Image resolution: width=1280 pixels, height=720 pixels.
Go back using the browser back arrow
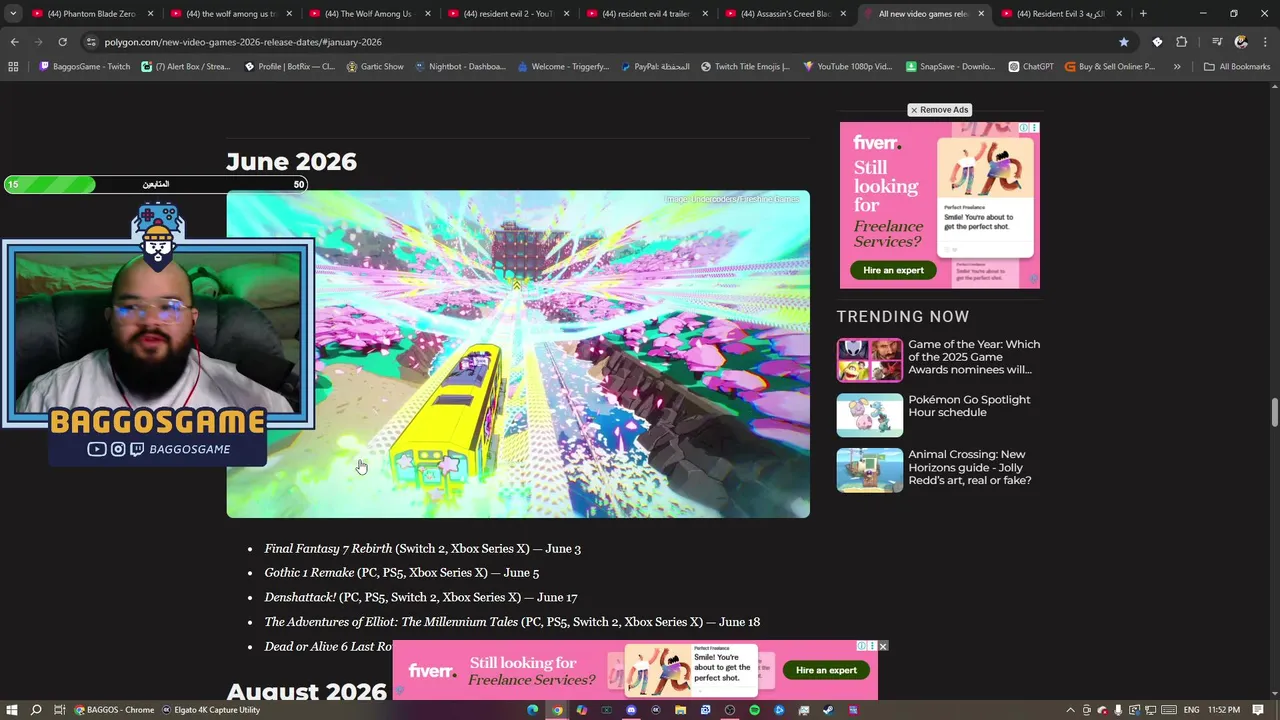(14, 42)
